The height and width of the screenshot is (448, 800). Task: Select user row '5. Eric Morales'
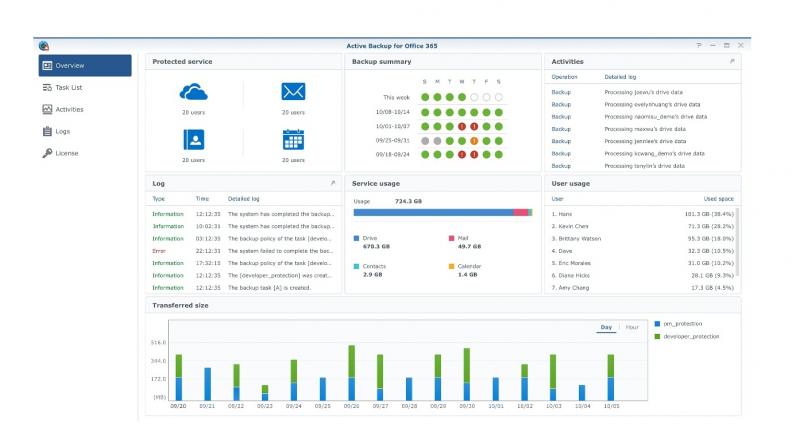coord(642,263)
